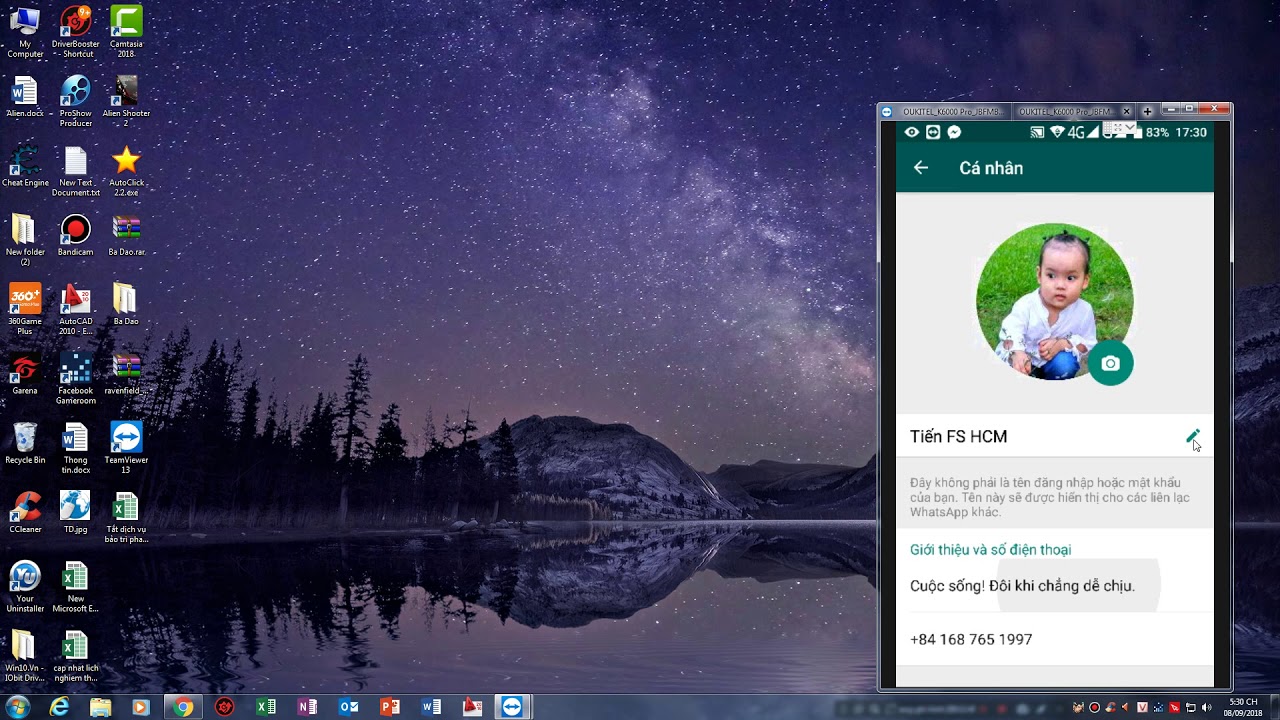Open ravenfield archive on desktop
1280x720 pixels.
point(126,374)
